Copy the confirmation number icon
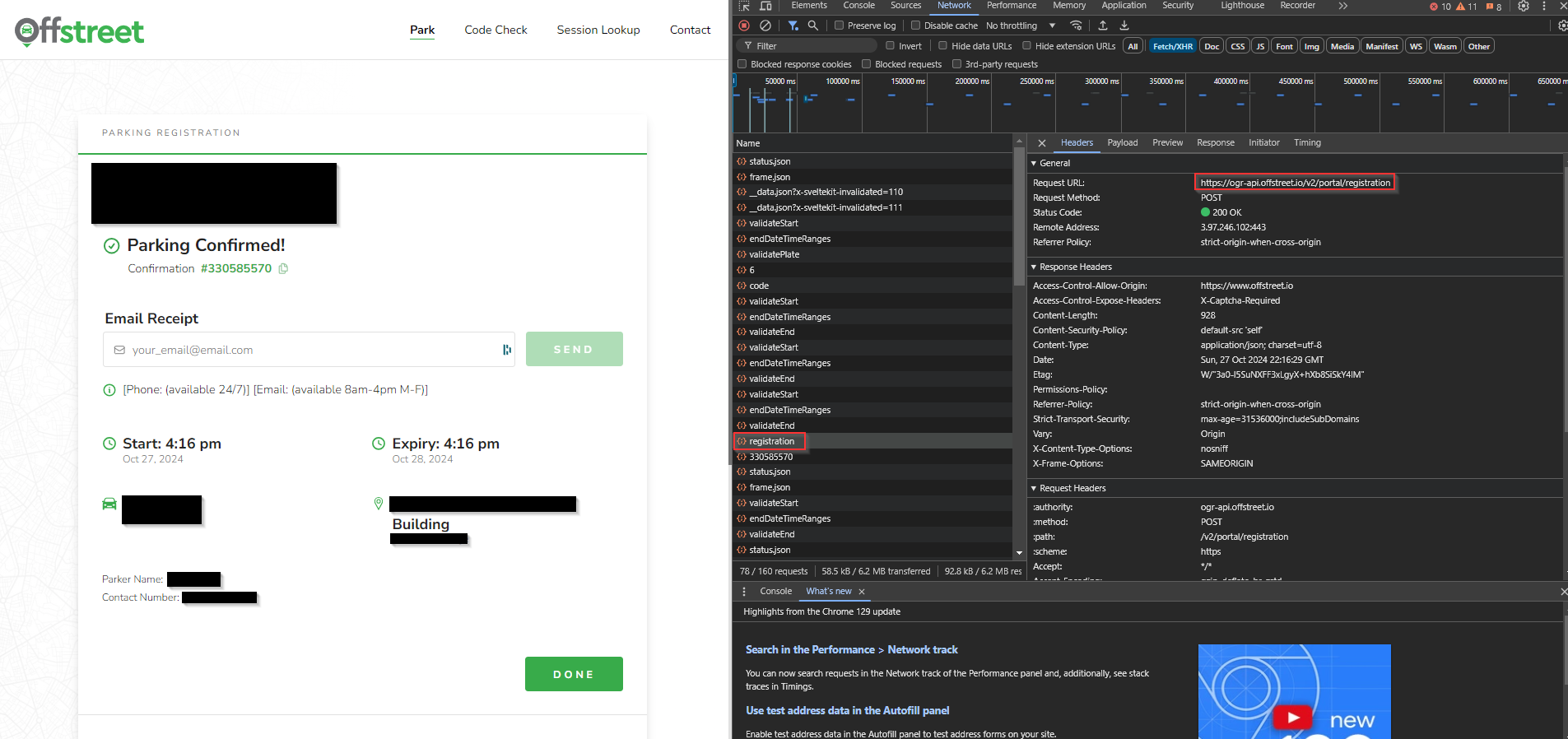 tap(283, 268)
